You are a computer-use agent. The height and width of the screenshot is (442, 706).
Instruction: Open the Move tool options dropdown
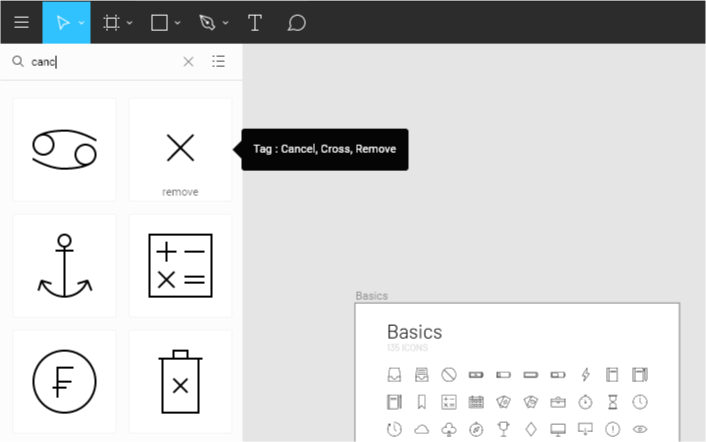[81, 23]
